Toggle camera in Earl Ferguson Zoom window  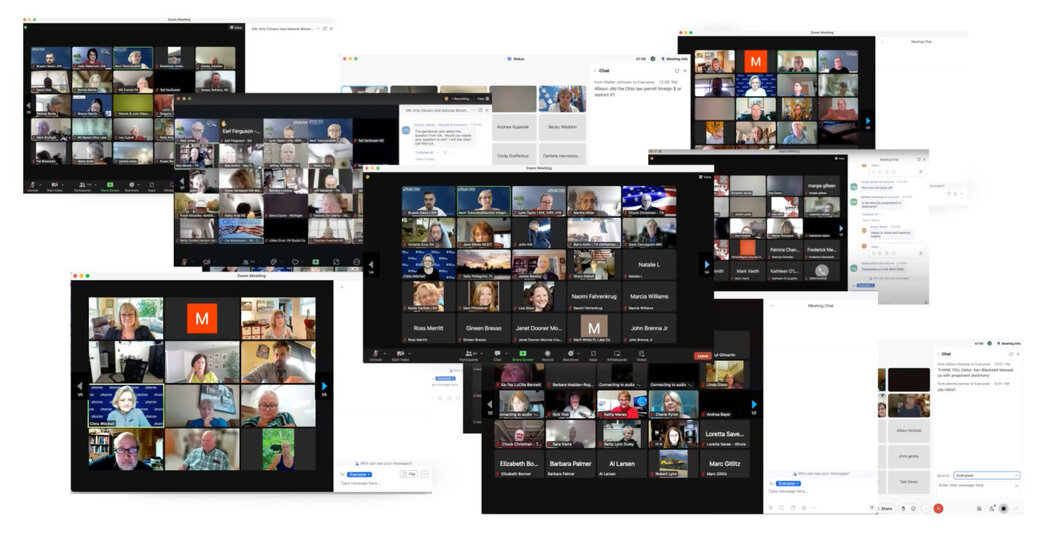[x=206, y=262]
